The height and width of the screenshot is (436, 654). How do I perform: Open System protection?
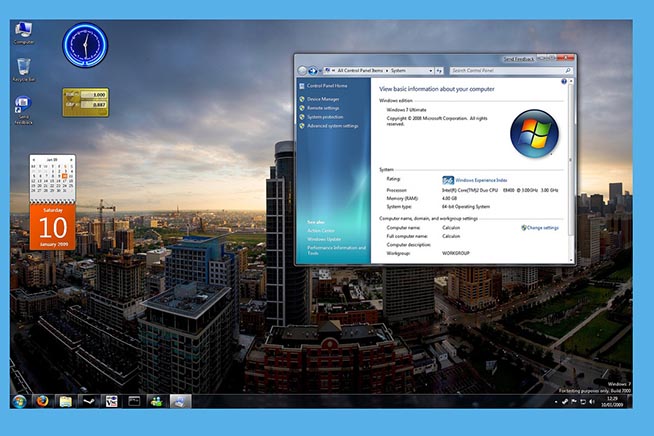[x=325, y=117]
